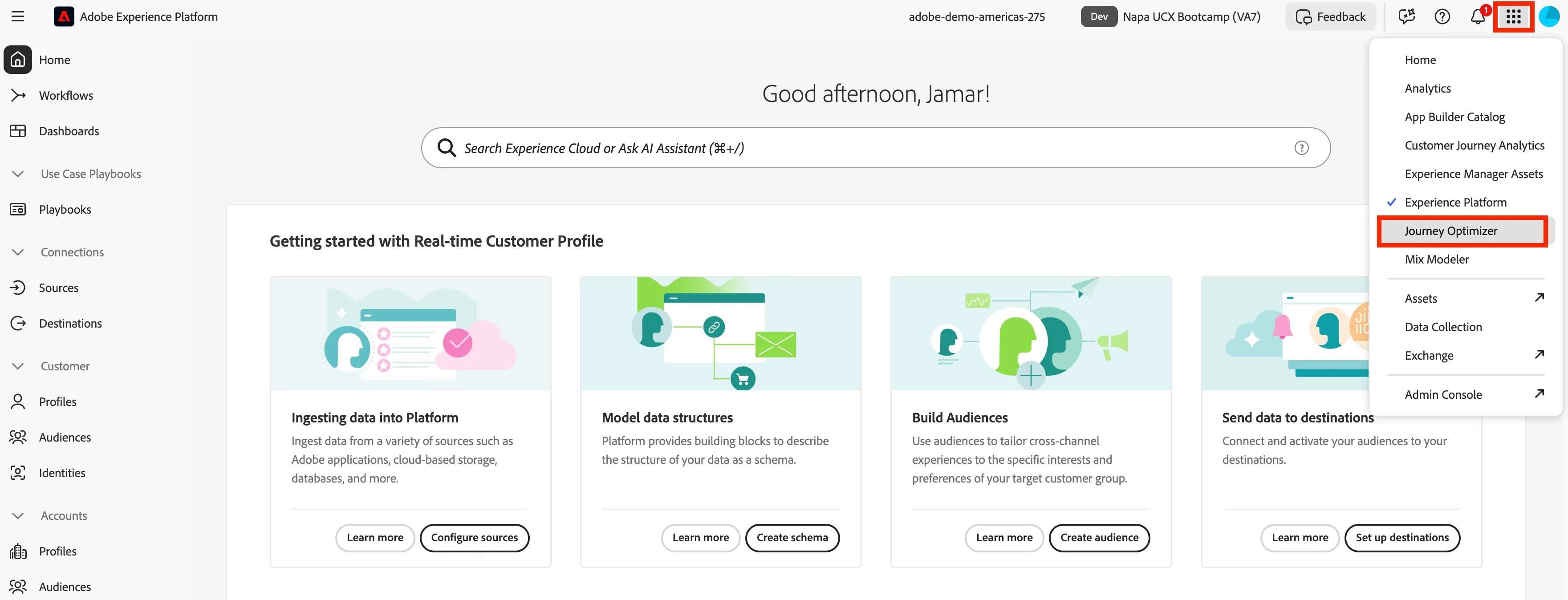Screen dimensions: 1568x600
Task: Collapse the Customer section
Action: point(18,366)
